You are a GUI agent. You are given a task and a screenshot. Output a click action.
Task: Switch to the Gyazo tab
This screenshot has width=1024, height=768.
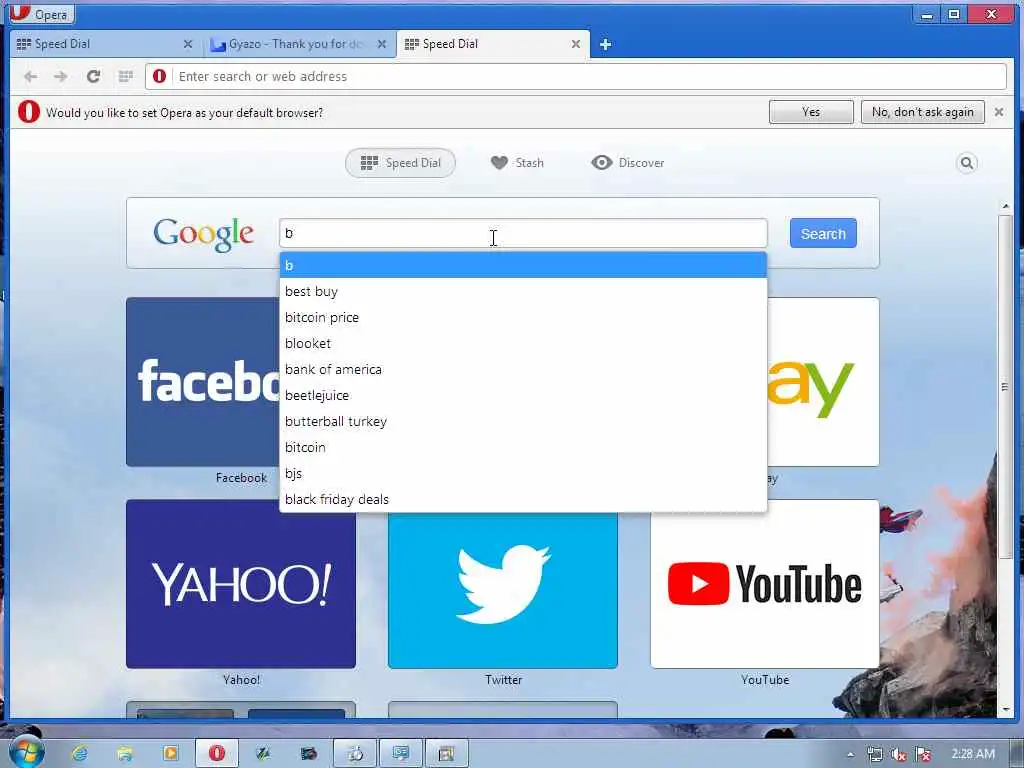[295, 44]
